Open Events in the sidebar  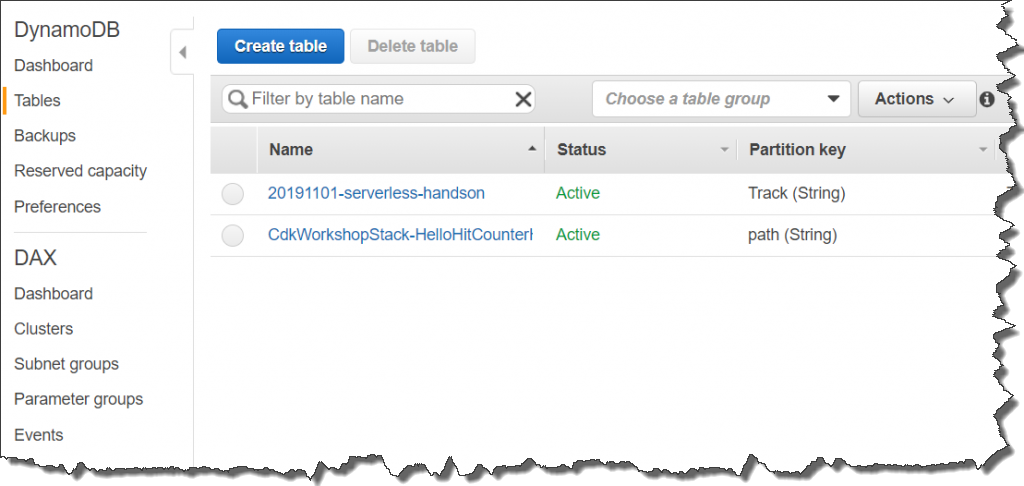(x=39, y=434)
